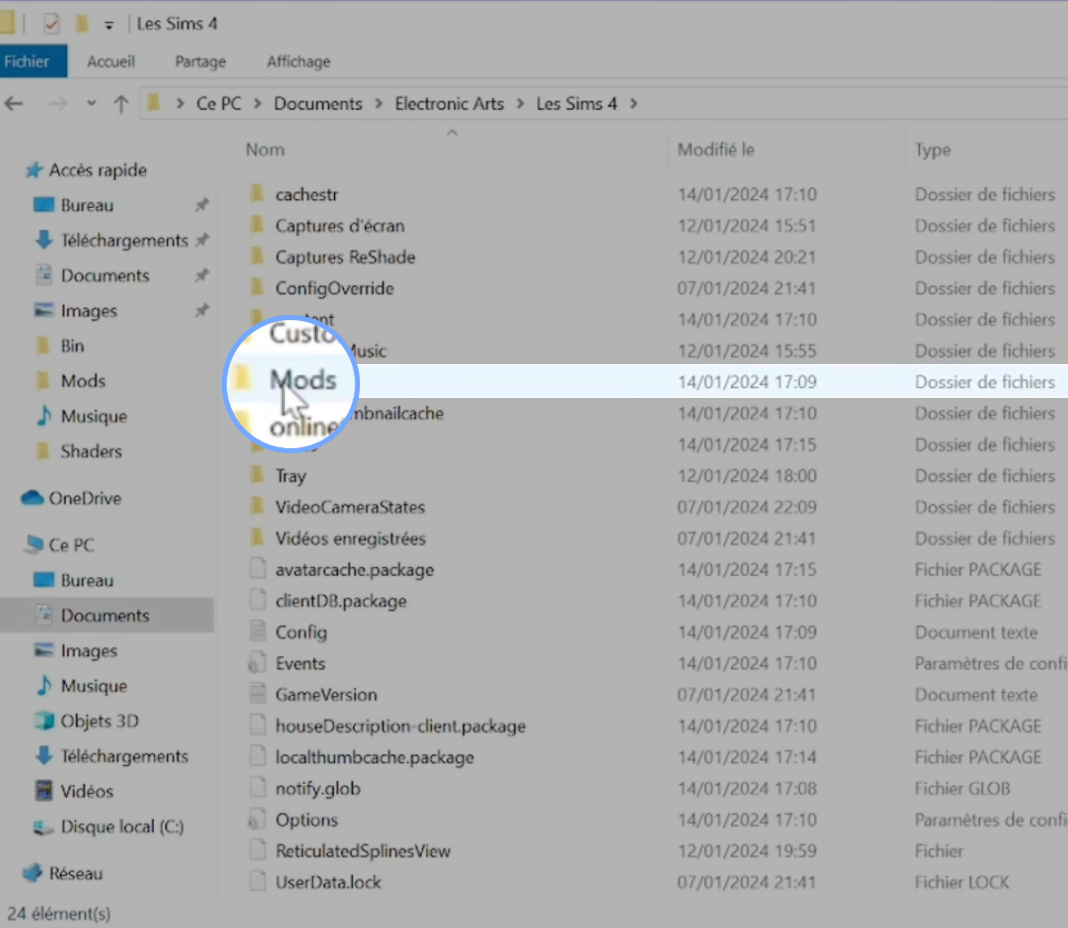Click the forward navigation arrow
The image size is (1068, 928).
58,104
